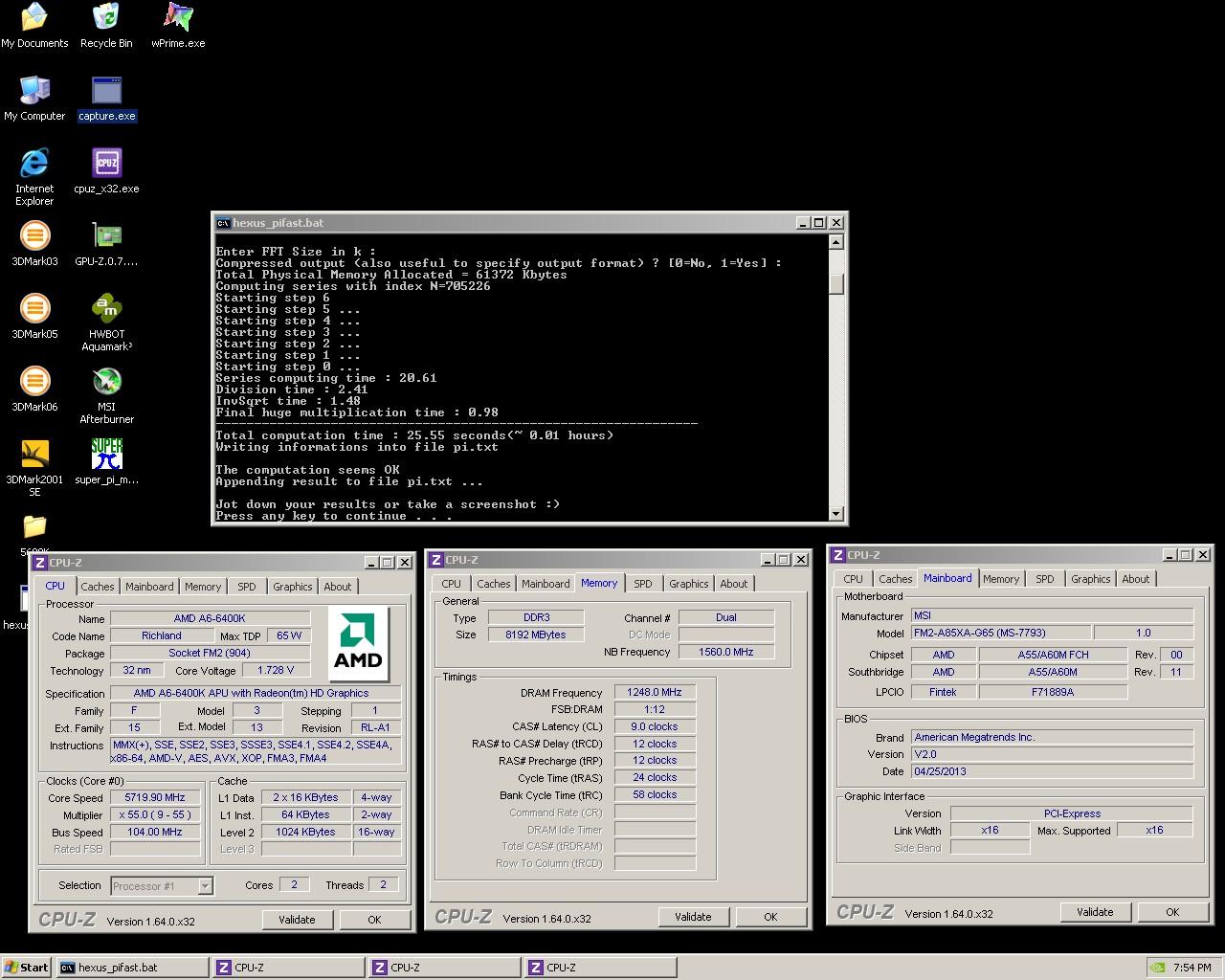Open Mainboard tab in left CPU-Z window
This screenshot has width=1225, height=980.
(x=149, y=587)
